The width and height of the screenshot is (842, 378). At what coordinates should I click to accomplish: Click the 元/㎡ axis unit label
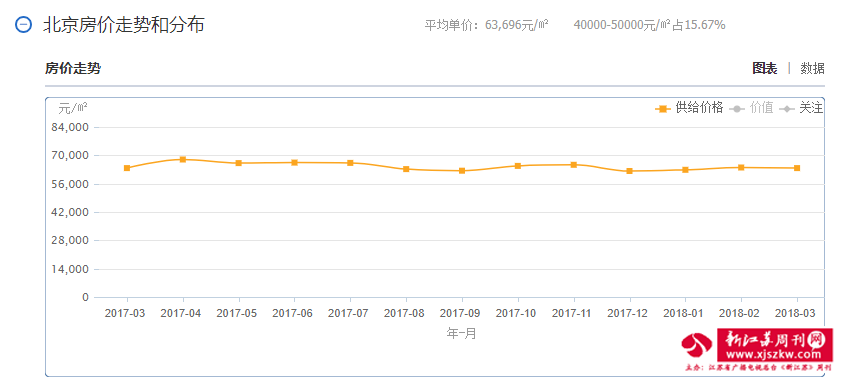tap(73, 108)
